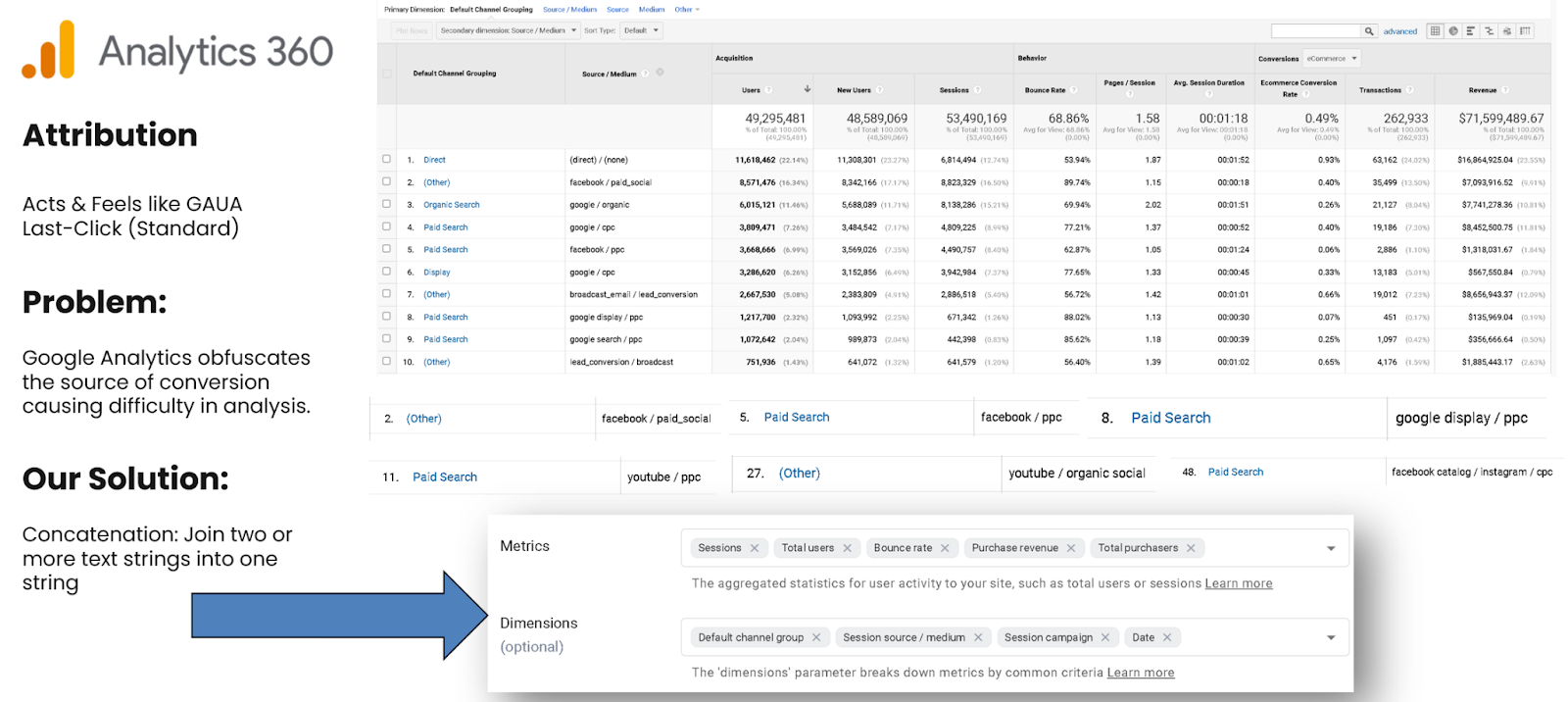Click the Paid Search link in enlarged row 8
Screen dimensions: 1568x702
point(1170,418)
